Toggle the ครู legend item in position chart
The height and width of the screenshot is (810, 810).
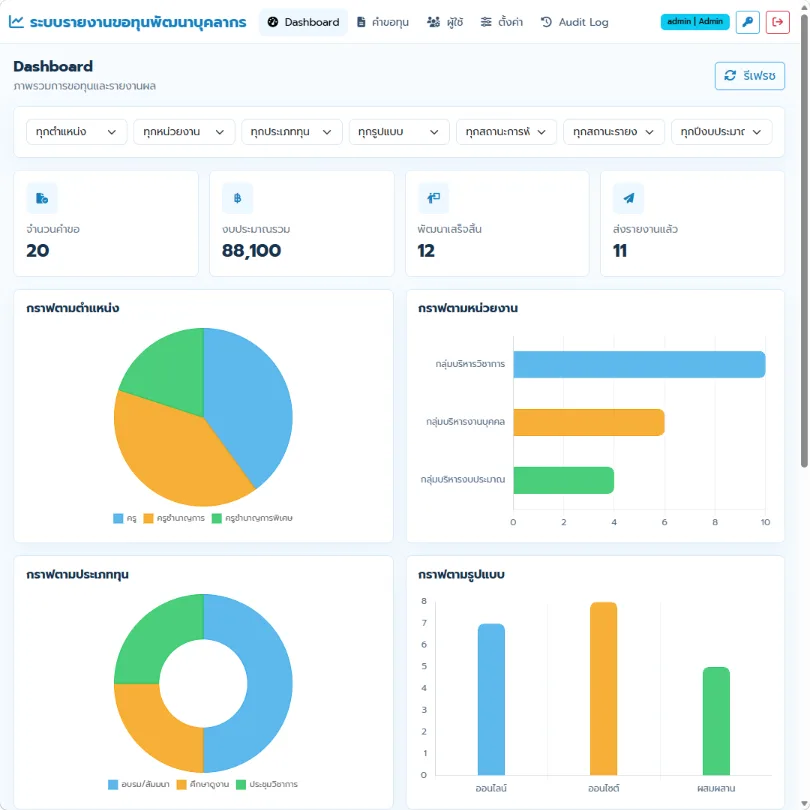point(124,518)
